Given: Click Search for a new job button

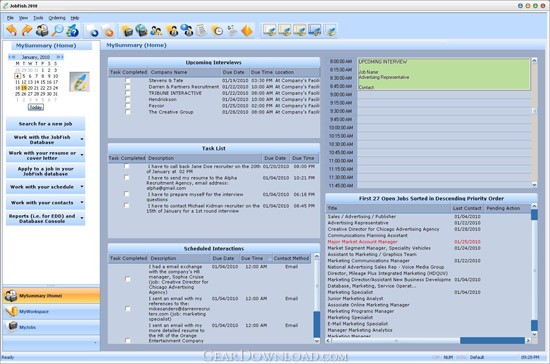Looking at the screenshot, I should pyautogui.click(x=46, y=124).
